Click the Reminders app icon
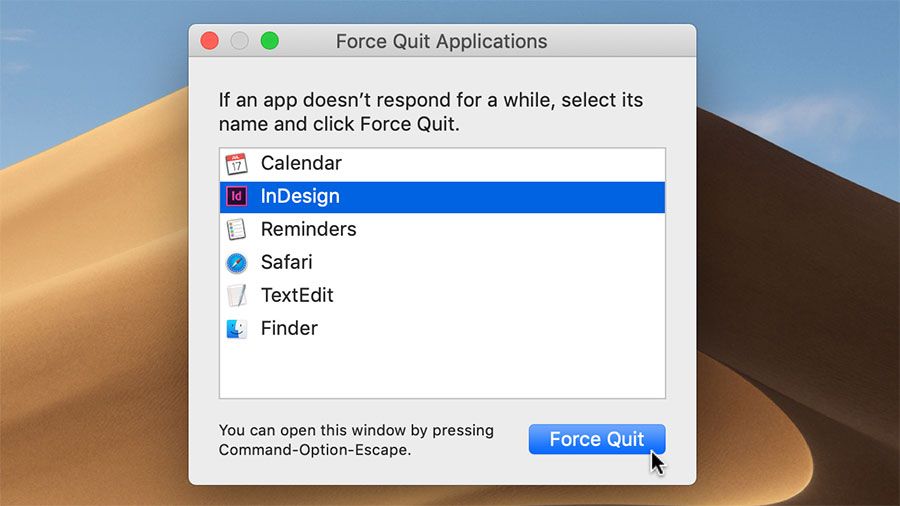The image size is (900, 506). (236, 230)
